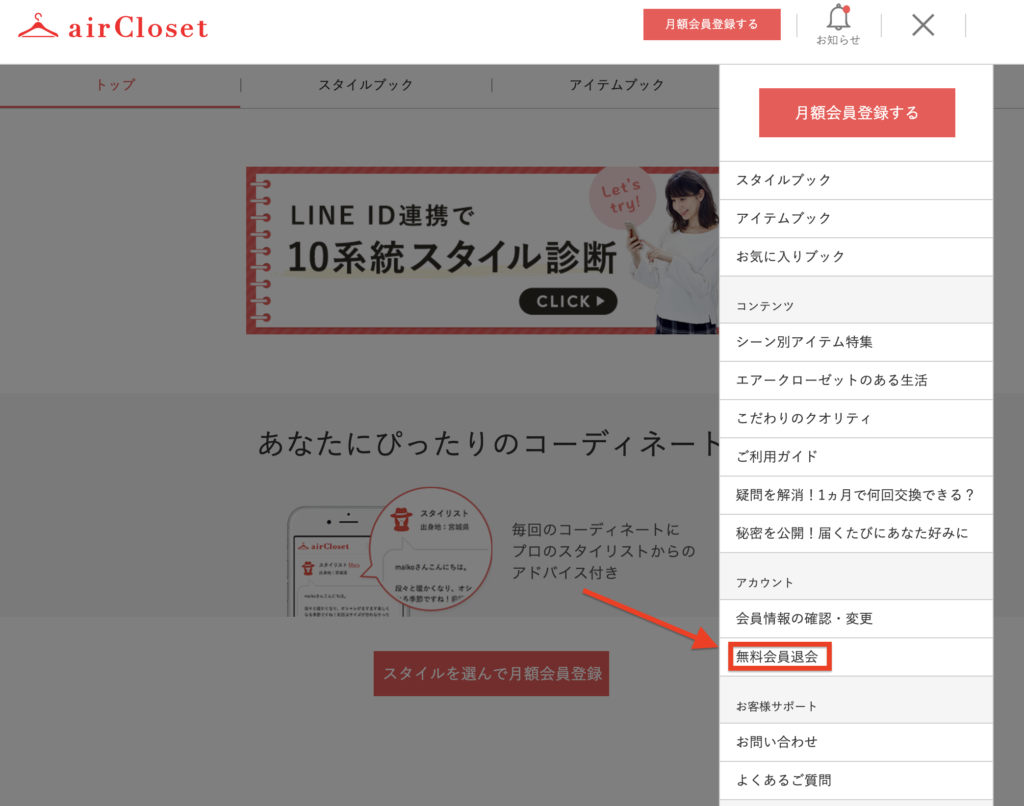Viewport: 1024px width, 806px height.
Task: Click the 月額会員登録する button in the header
Action: tap(711, 25)
